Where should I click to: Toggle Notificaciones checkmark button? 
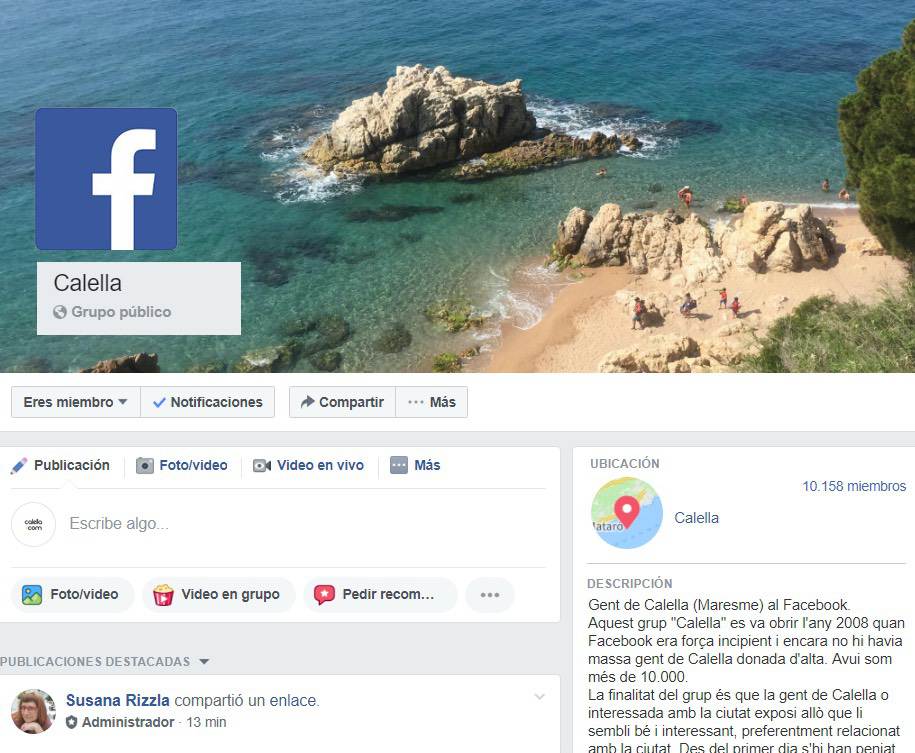[x=208, y=402]
